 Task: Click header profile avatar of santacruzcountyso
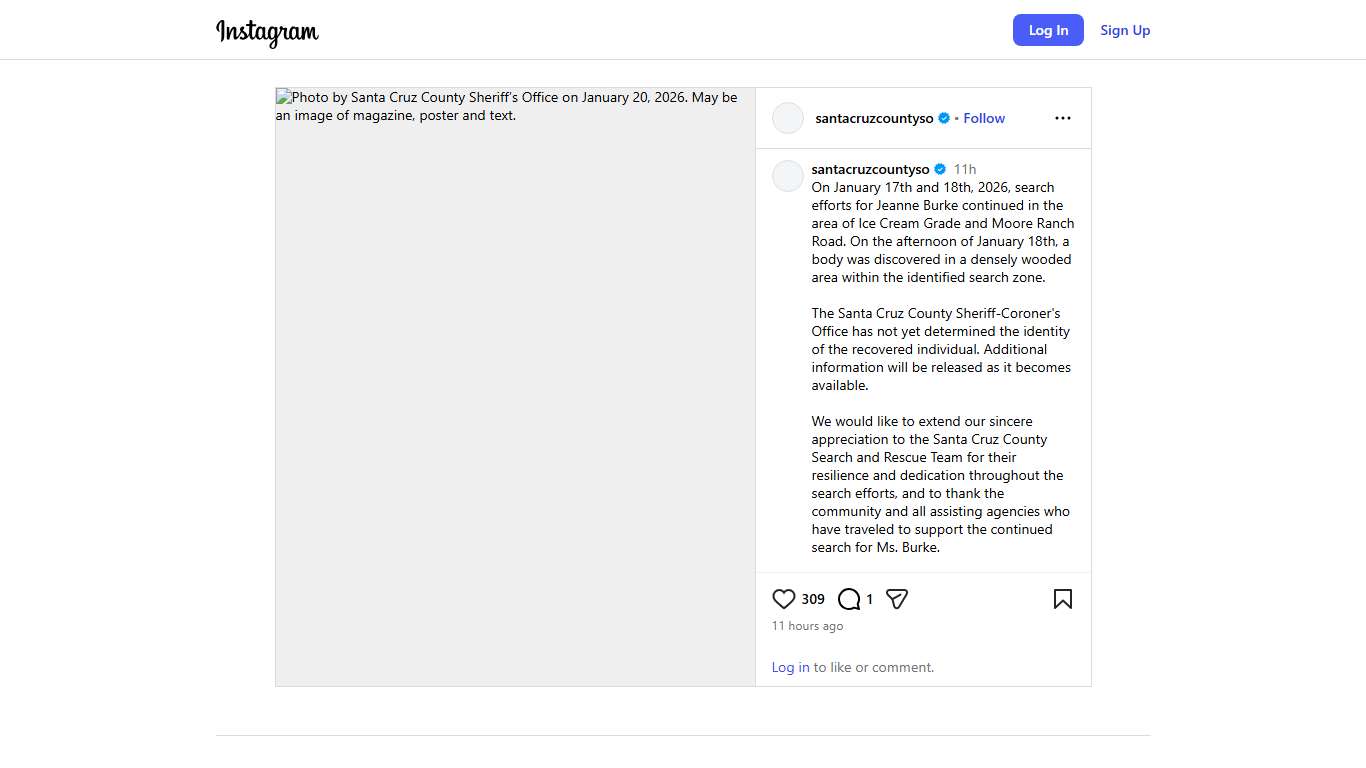click(788, 118)
